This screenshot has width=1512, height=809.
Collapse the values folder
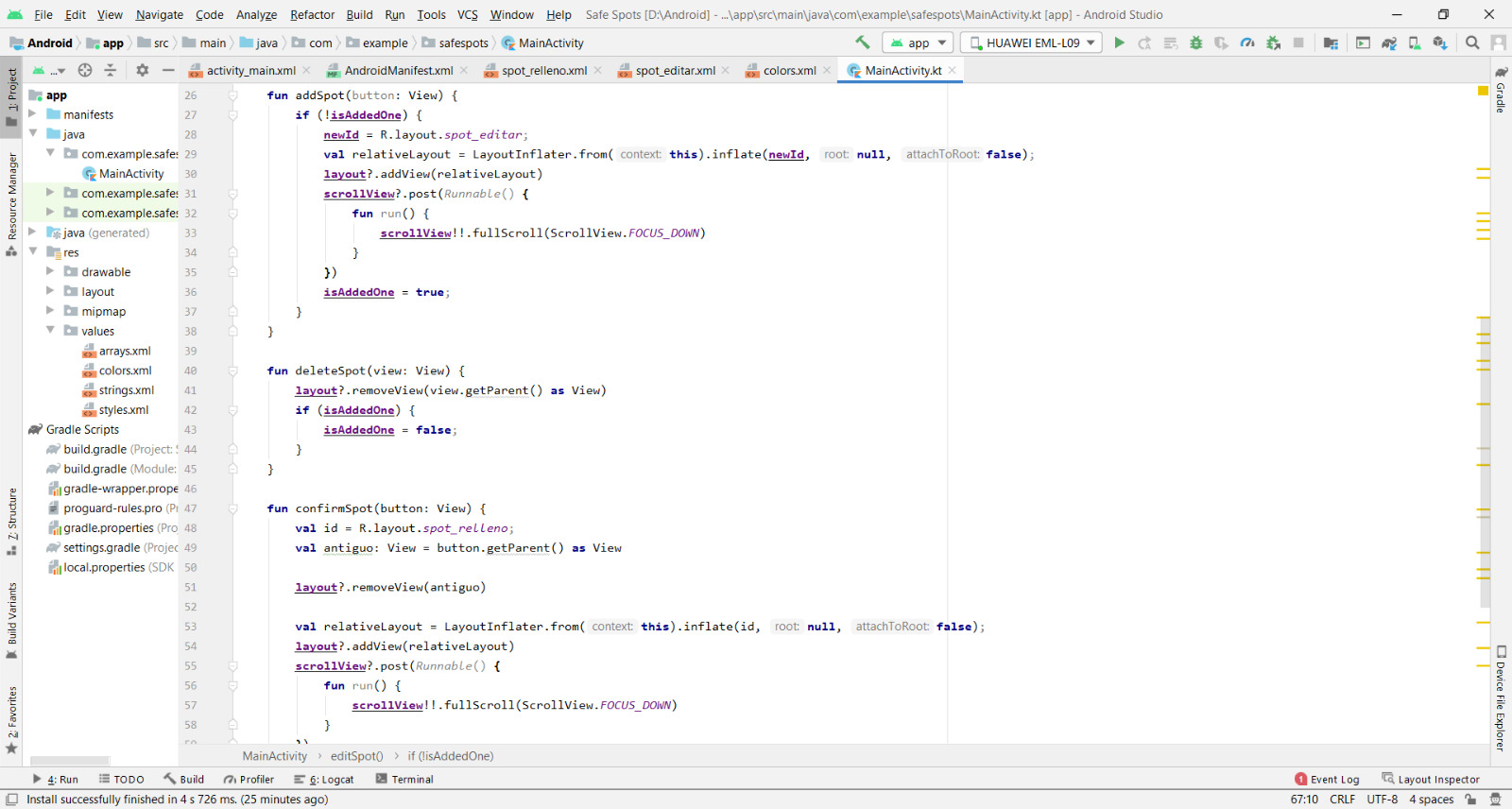(50, 331)
